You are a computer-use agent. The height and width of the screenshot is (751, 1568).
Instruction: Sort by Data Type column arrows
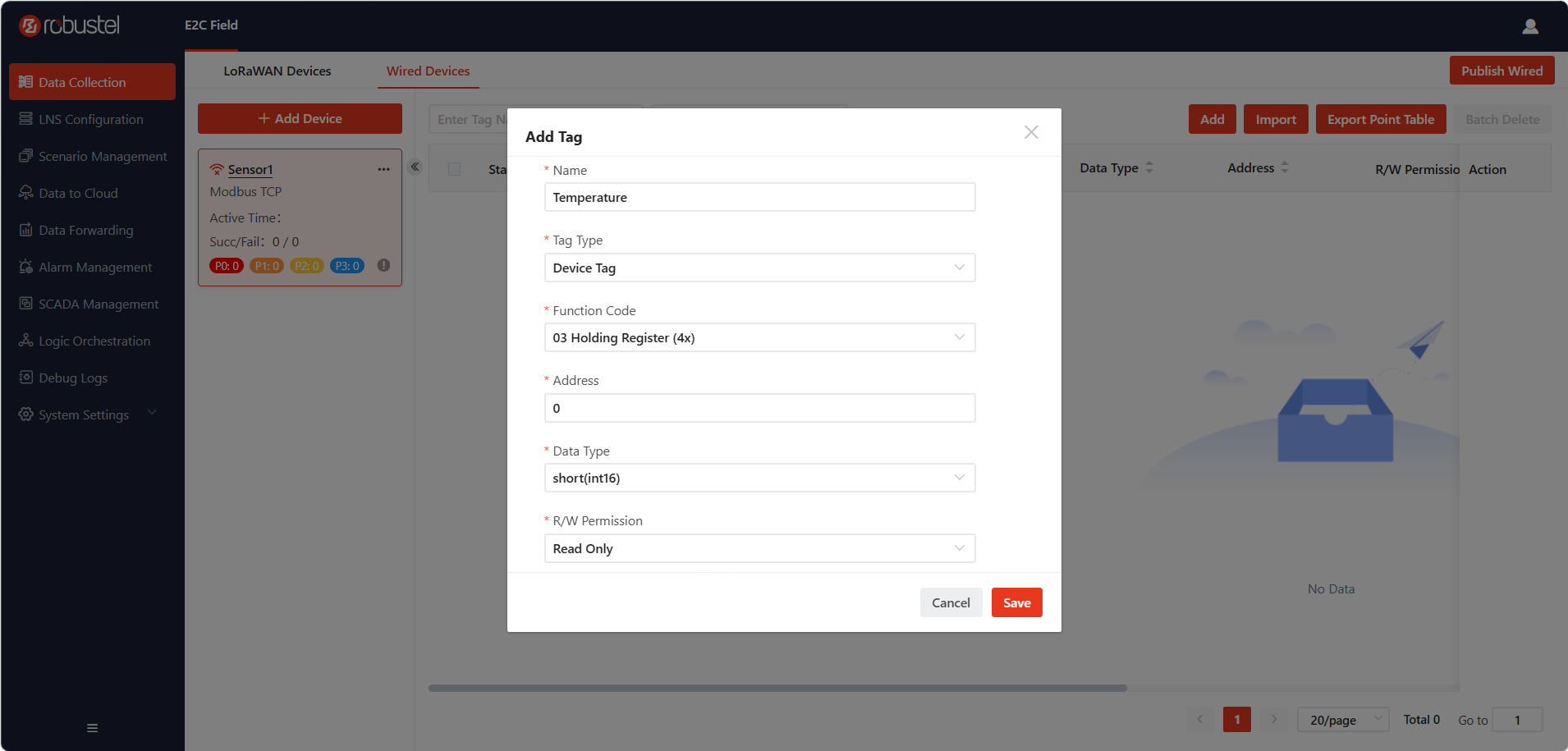1149,167
